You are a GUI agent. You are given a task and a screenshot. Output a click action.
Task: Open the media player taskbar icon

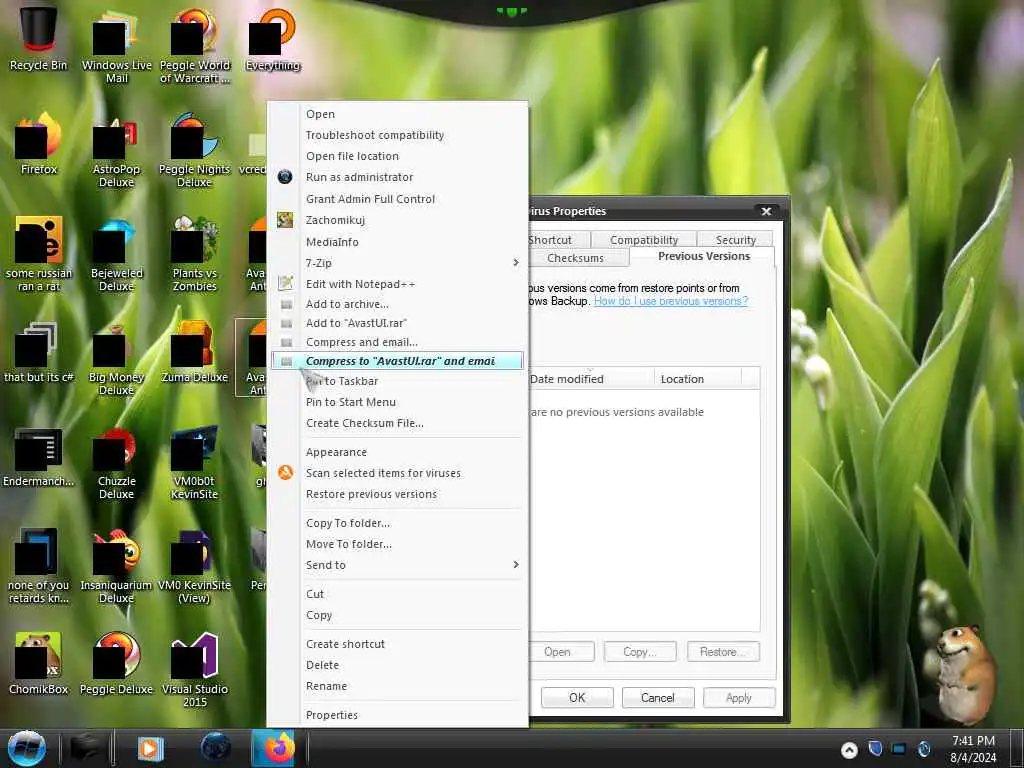pos(151,748)
